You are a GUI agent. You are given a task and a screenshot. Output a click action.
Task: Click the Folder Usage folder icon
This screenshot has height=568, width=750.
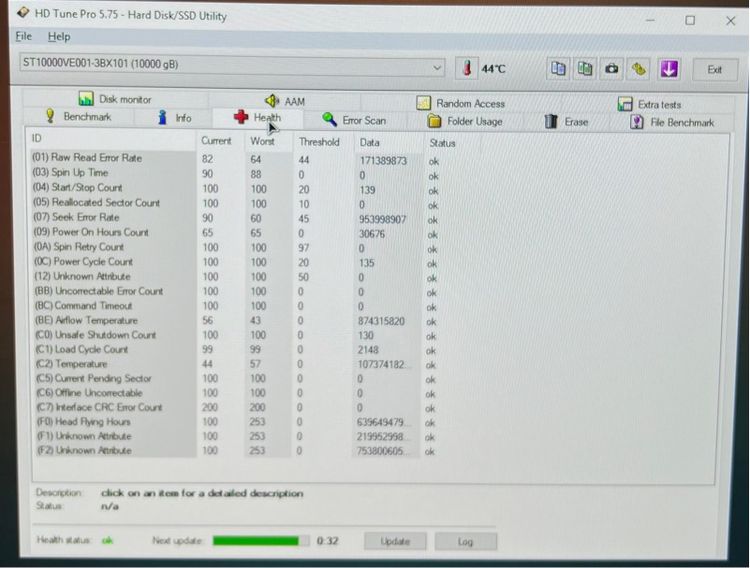click(434, 121)
